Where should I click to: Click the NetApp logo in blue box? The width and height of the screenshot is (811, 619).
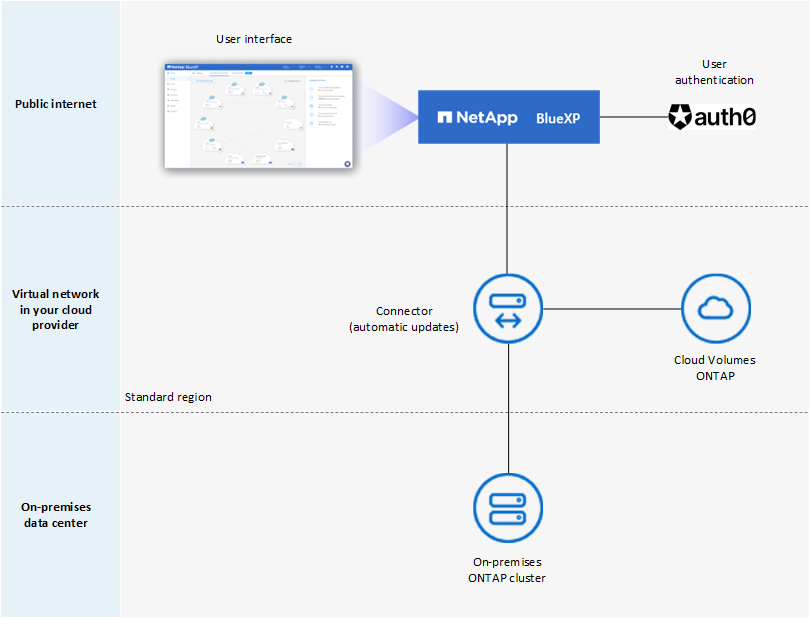477,117
